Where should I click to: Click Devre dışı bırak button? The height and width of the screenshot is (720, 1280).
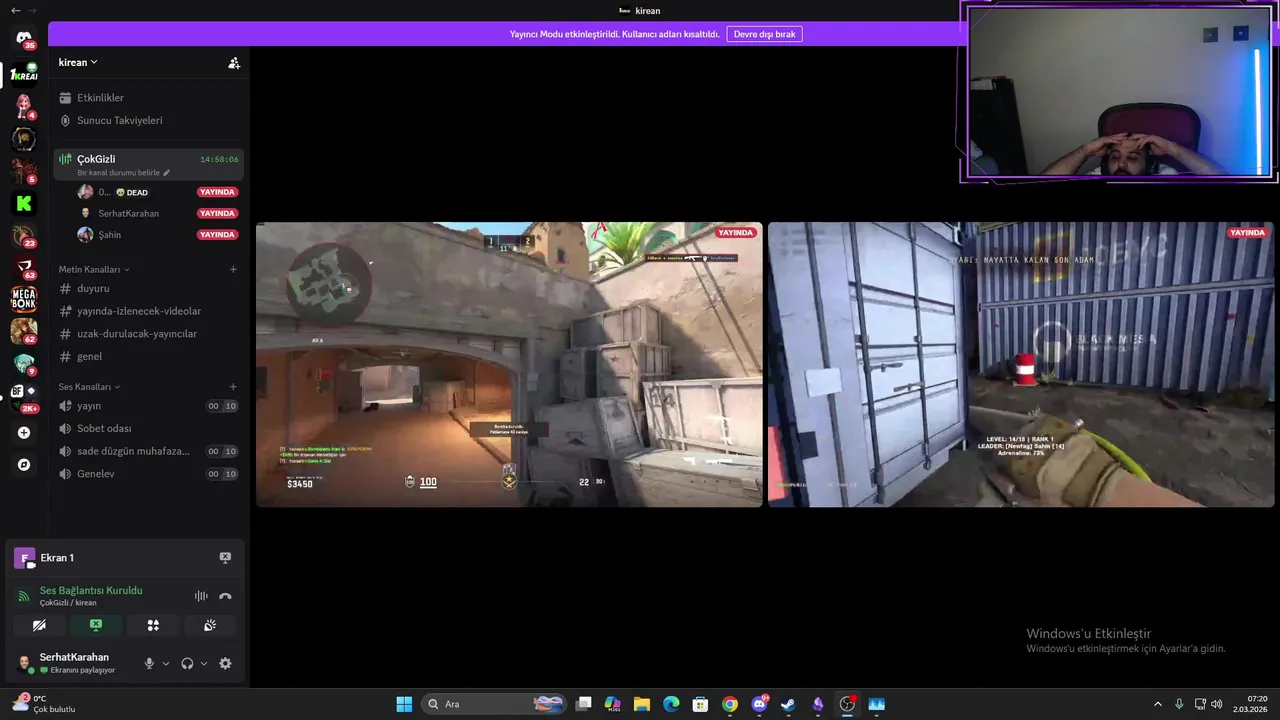(764, 34)
